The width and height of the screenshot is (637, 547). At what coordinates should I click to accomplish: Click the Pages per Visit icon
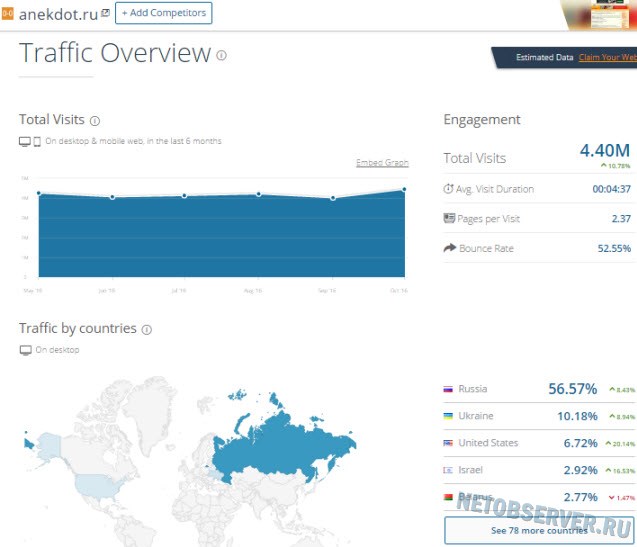[449, 218]
